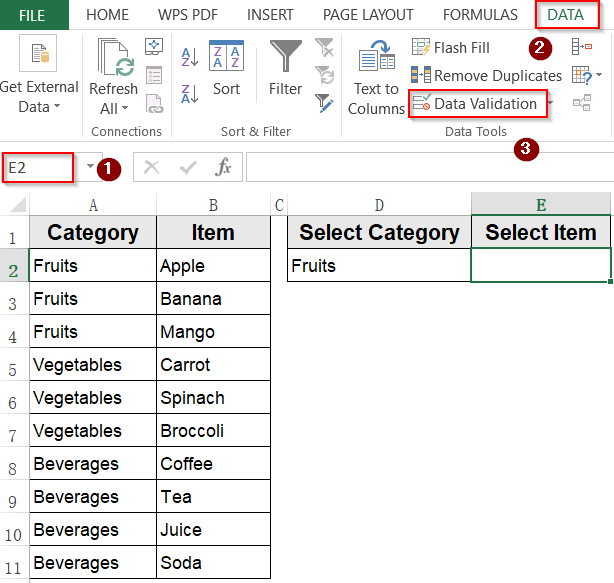Click the Insert Function fx icon
Screen dimensions: 614x583
pyautogui.click(x=224, y=168)
